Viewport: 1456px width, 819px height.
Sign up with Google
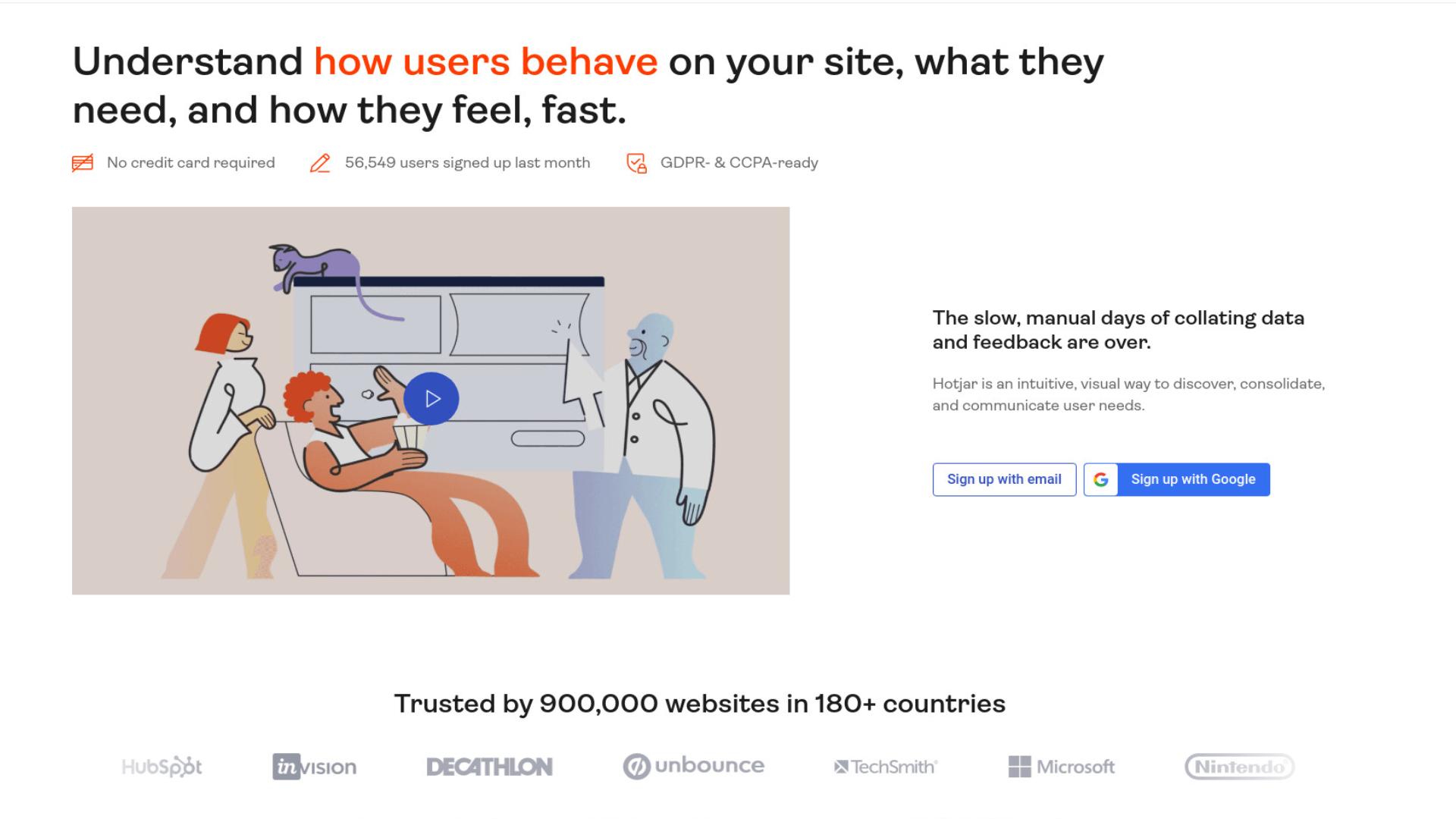click(1177, 479)
